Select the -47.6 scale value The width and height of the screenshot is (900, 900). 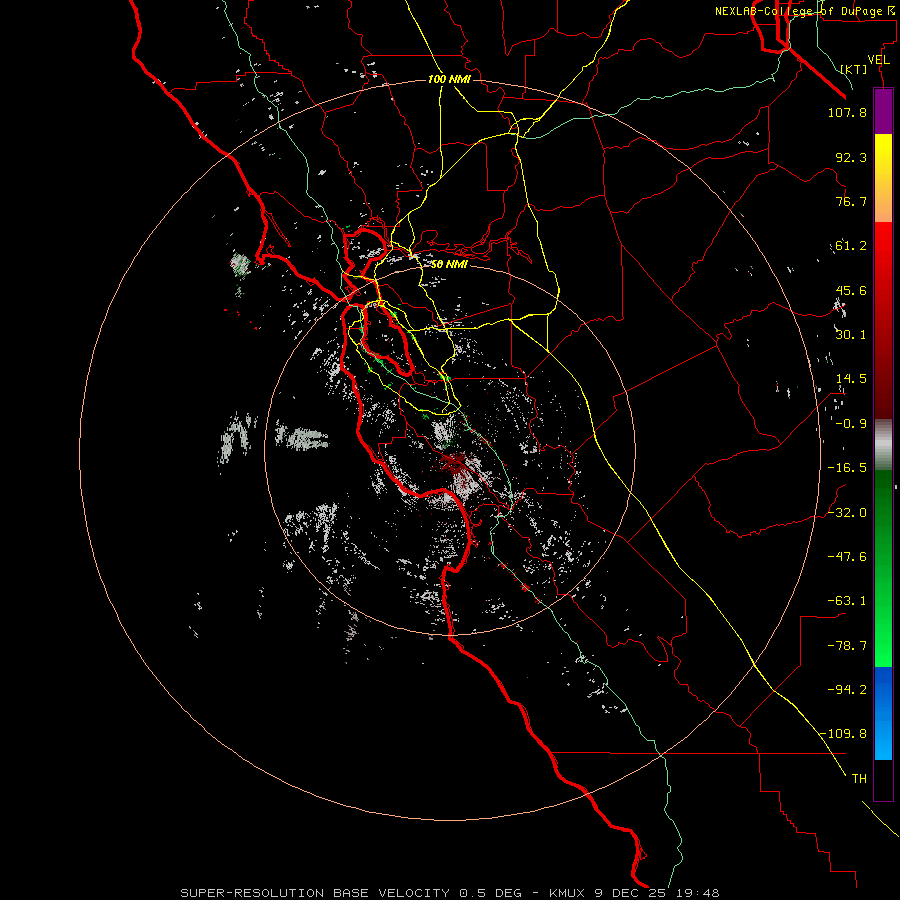[x=847, y=557]
